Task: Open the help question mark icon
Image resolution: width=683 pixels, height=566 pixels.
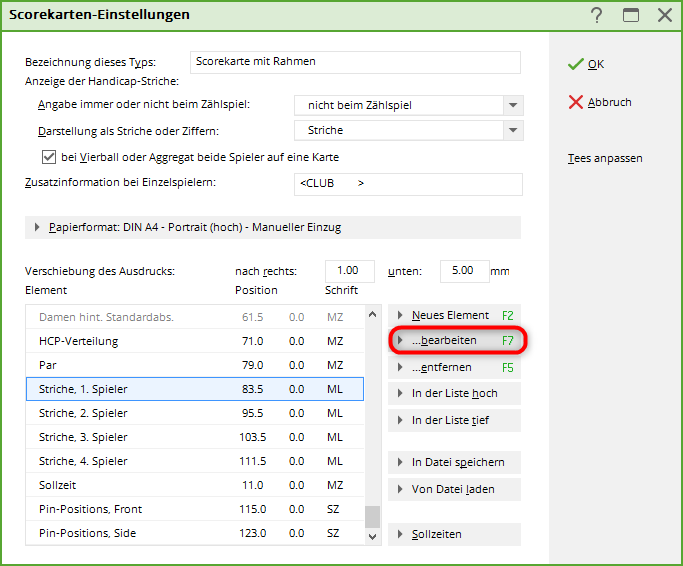Action: pyautogui.click(x=597, y=15)
